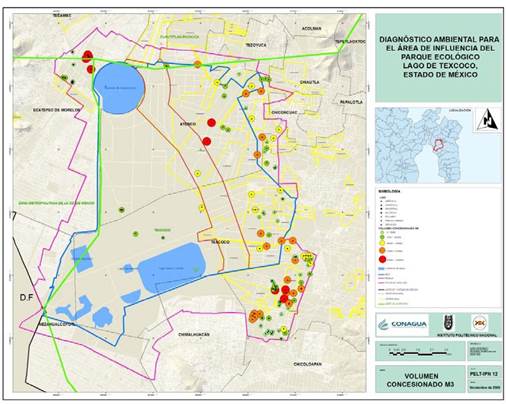This screenshot has height=404, width=506.
Task: Click the scale bar graphic
Action: tap(418, 352)
